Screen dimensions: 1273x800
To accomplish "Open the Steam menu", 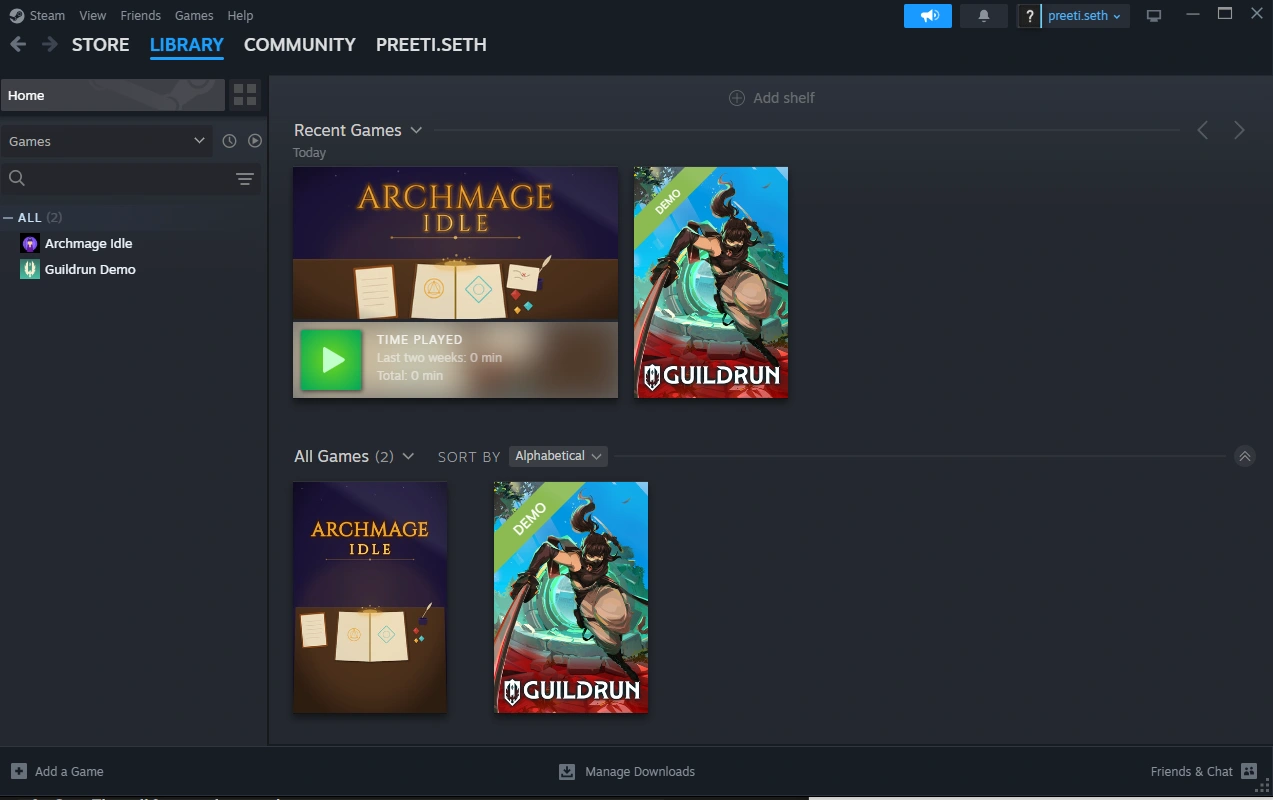I will coord(47,15).
